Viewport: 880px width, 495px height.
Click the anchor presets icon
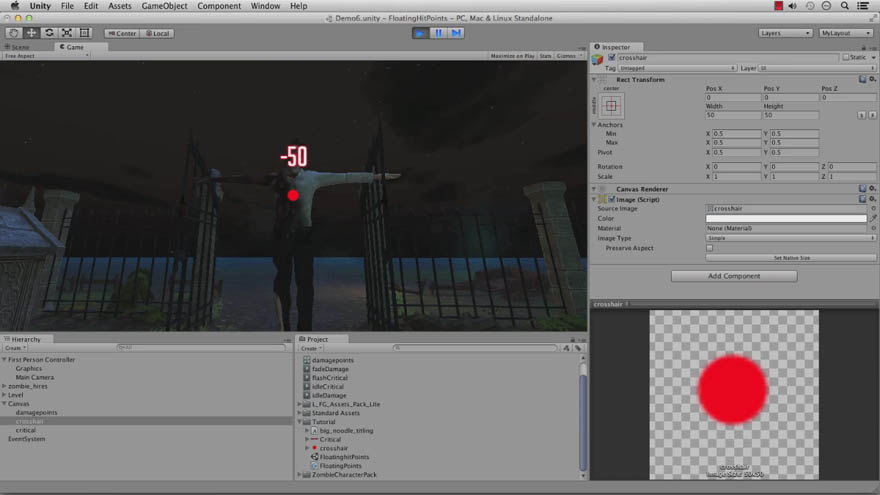[611, 106]
